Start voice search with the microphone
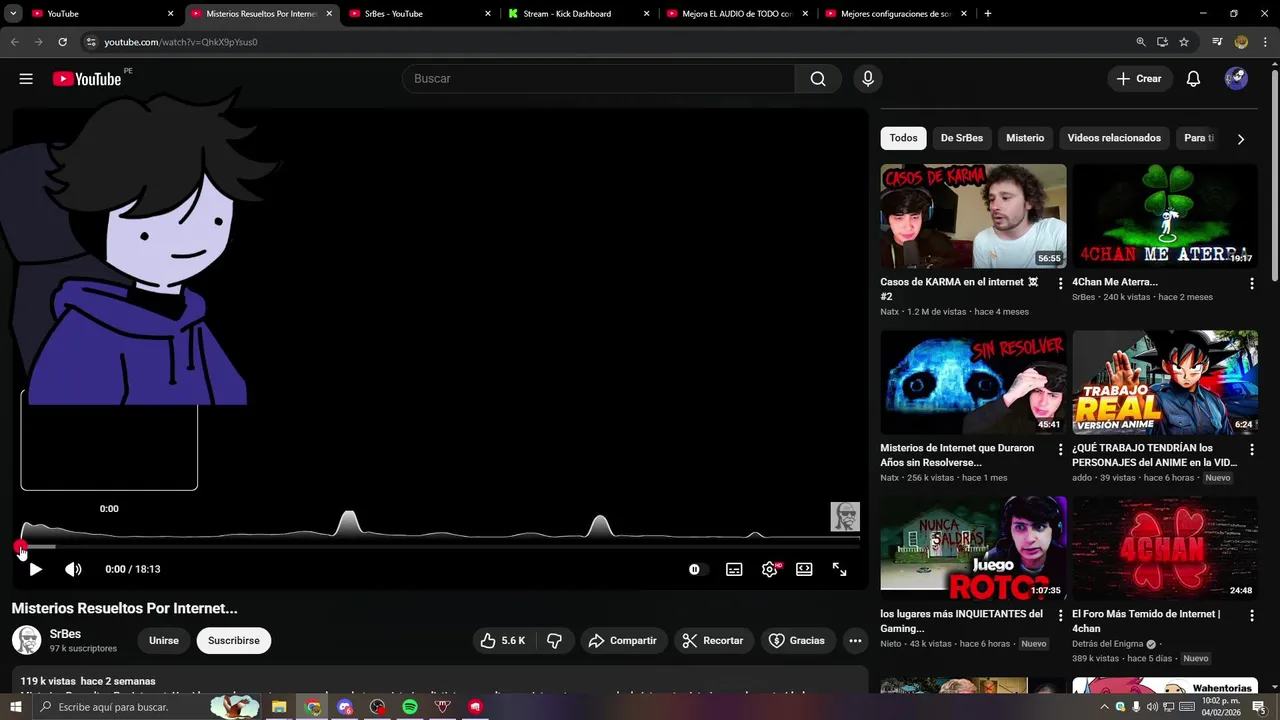Image resolution: width=1280 pixels, height=720 pixels. tap(867, 79)
